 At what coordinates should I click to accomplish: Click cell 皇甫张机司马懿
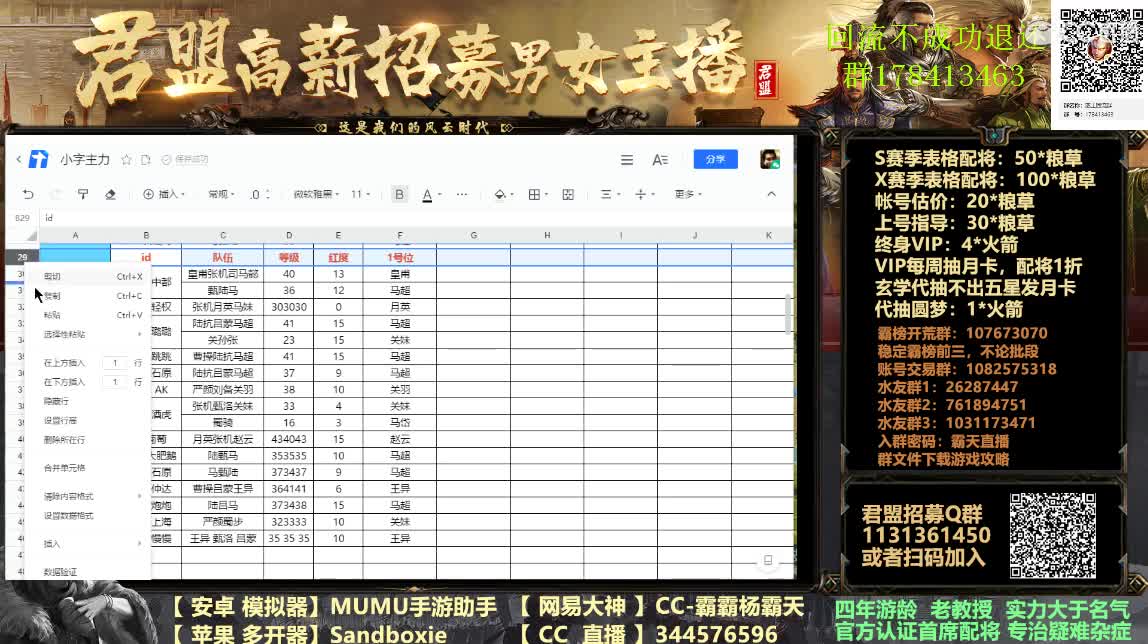223,274
